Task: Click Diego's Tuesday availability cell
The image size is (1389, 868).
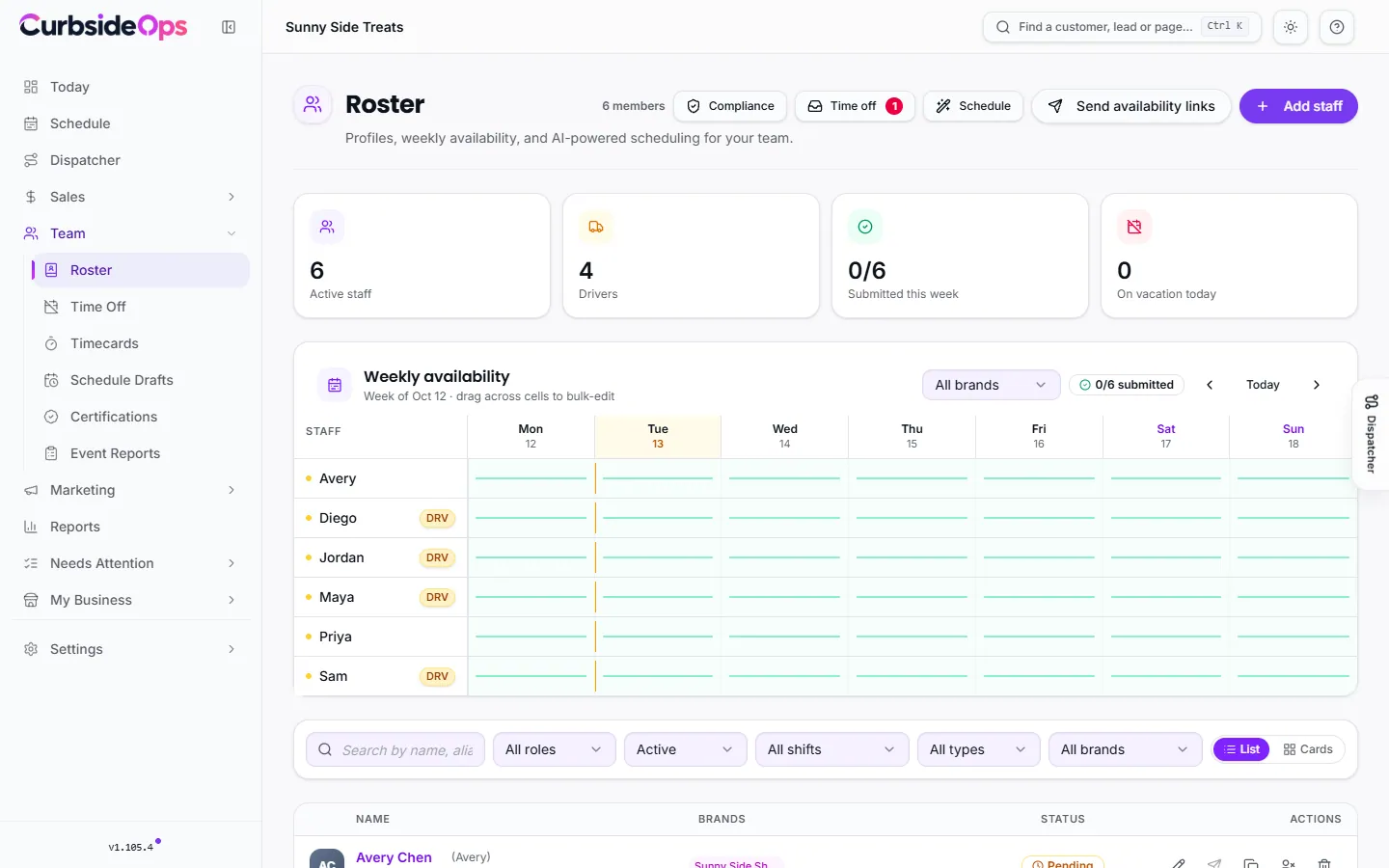Action: pyautogui.click(x=658, y=518)
